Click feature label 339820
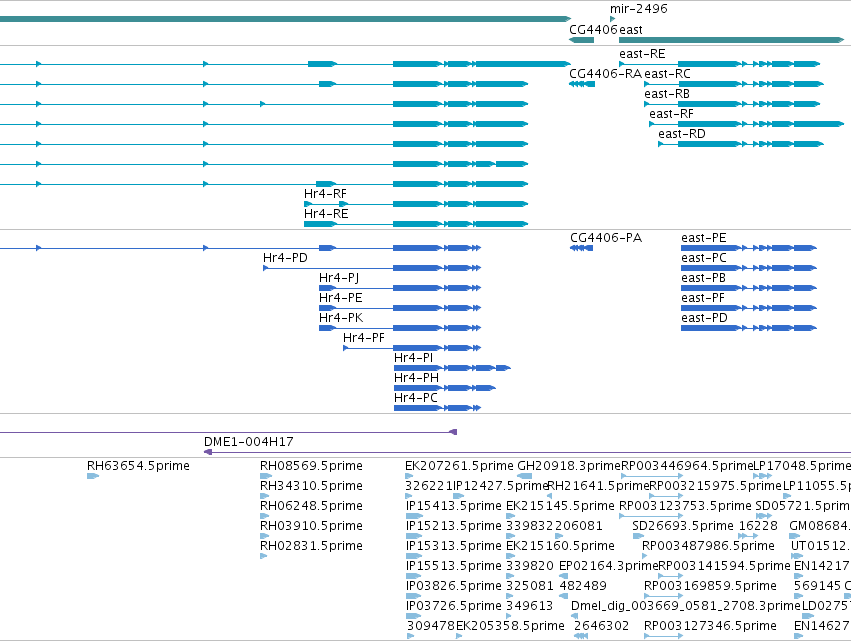Viewport: 851px width, 641px height. point(530,566)
